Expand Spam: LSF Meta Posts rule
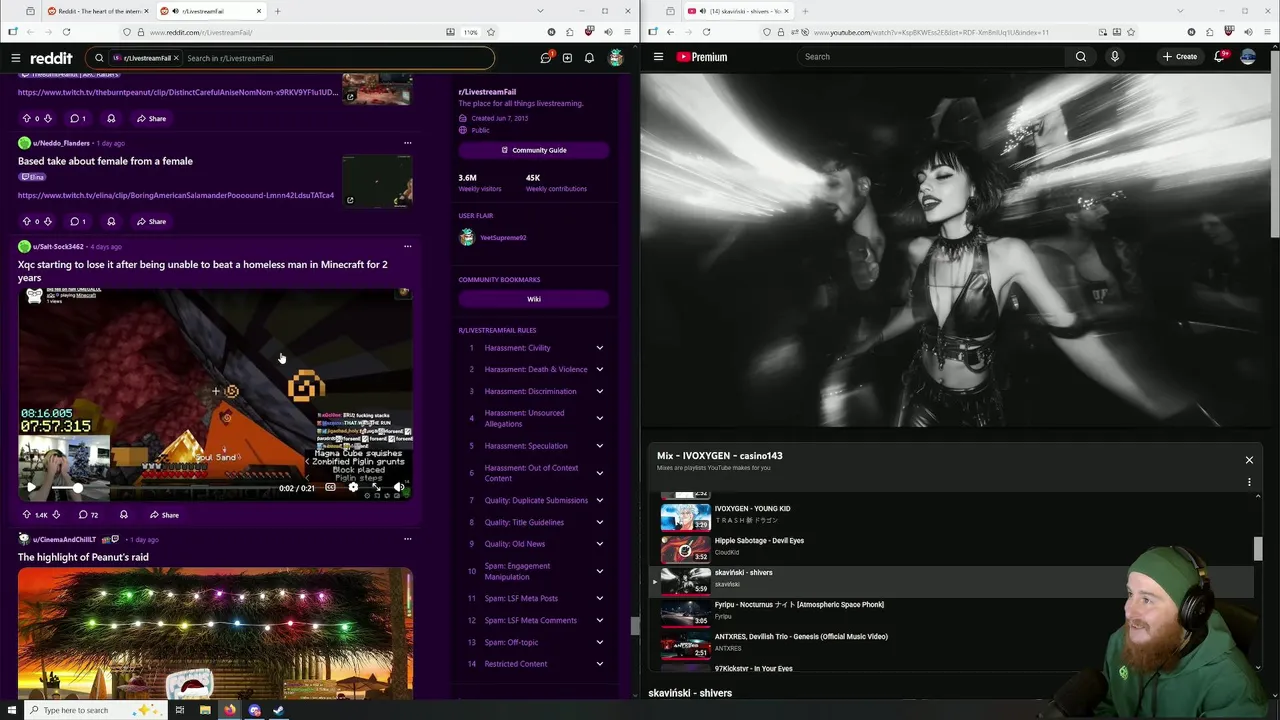The image size is (1280, 720). tap(600, 598)
